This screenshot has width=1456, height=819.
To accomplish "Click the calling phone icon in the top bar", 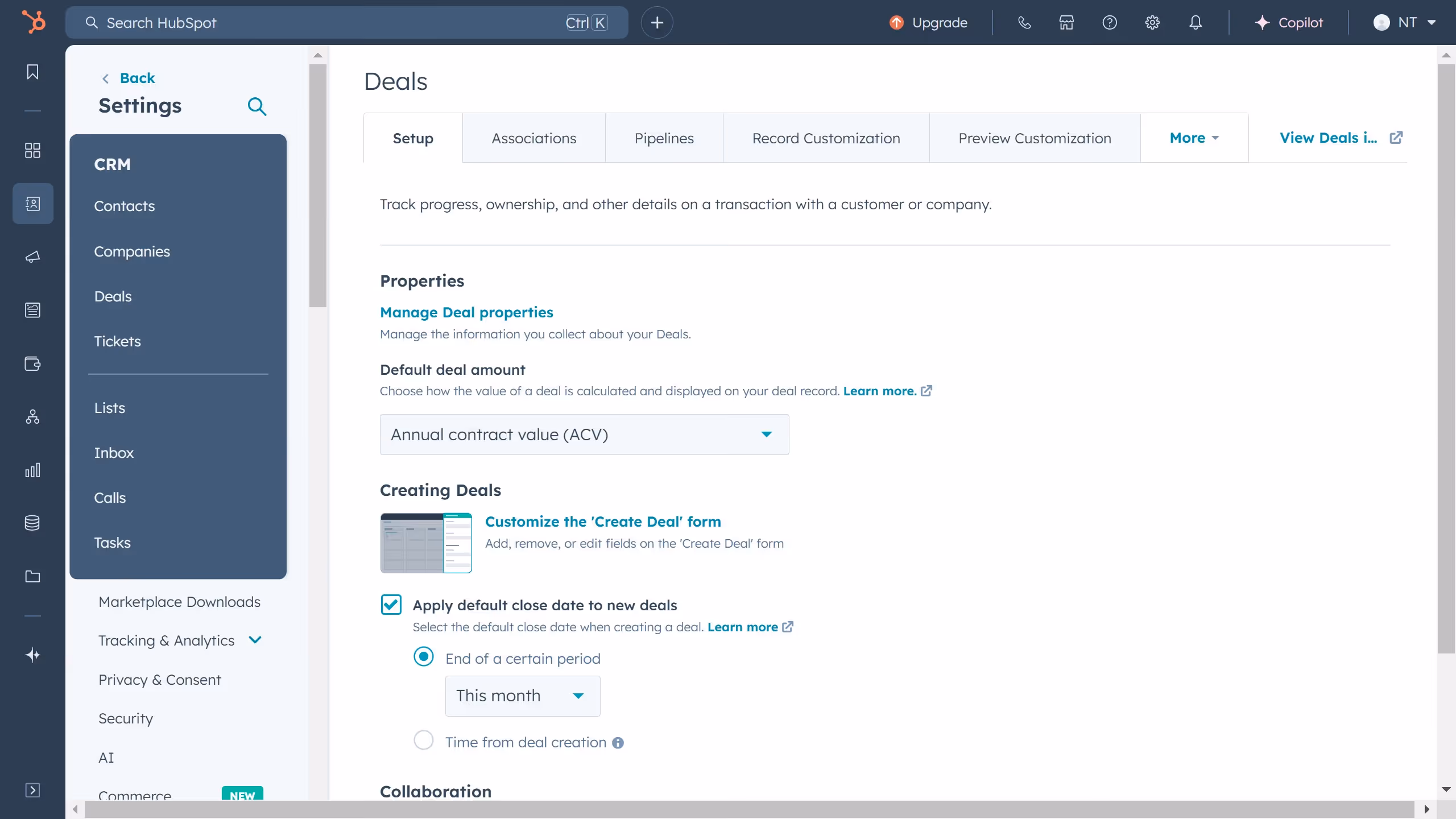I will coord(1024,22).
